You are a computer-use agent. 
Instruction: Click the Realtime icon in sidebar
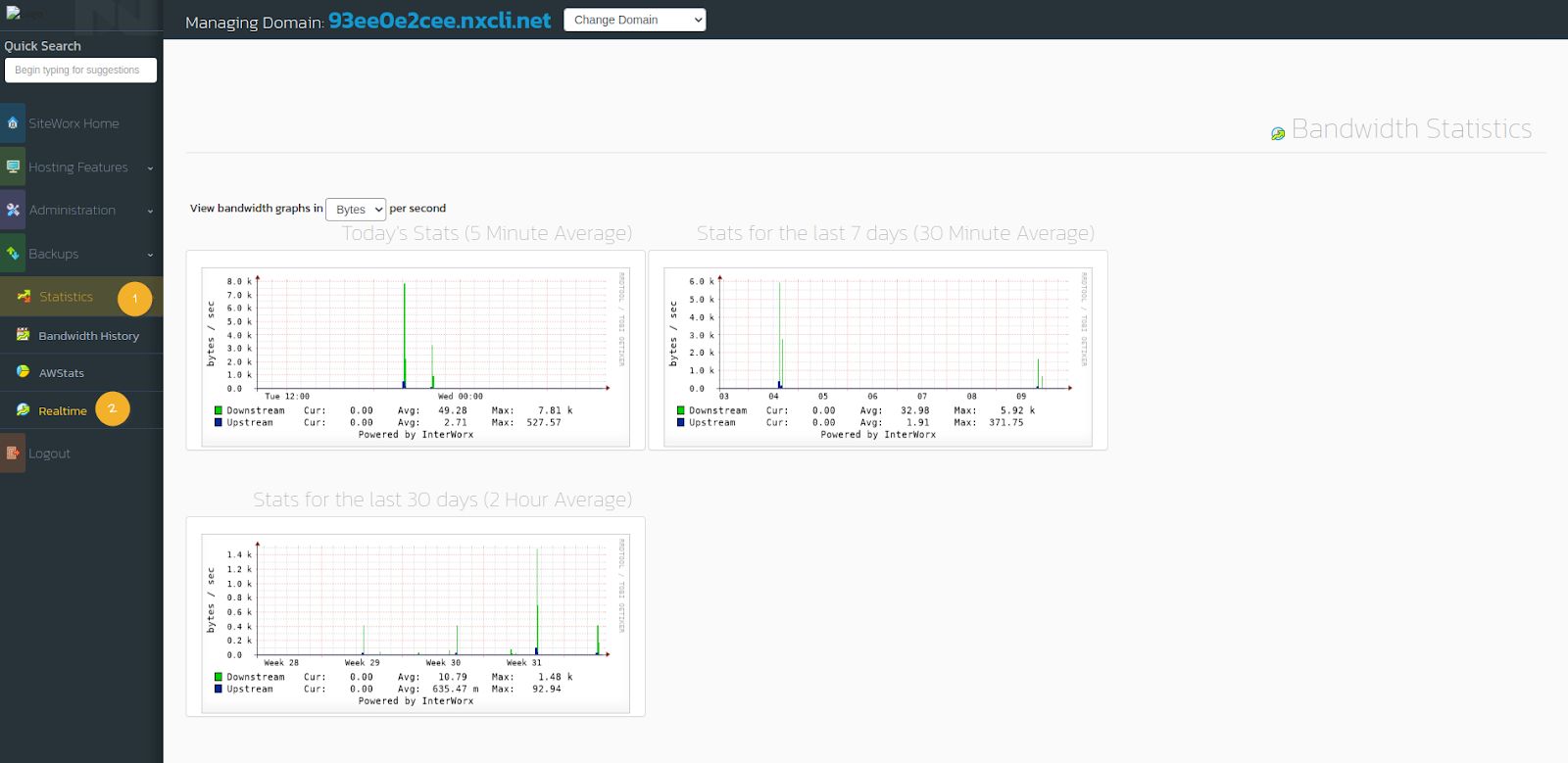23,410
